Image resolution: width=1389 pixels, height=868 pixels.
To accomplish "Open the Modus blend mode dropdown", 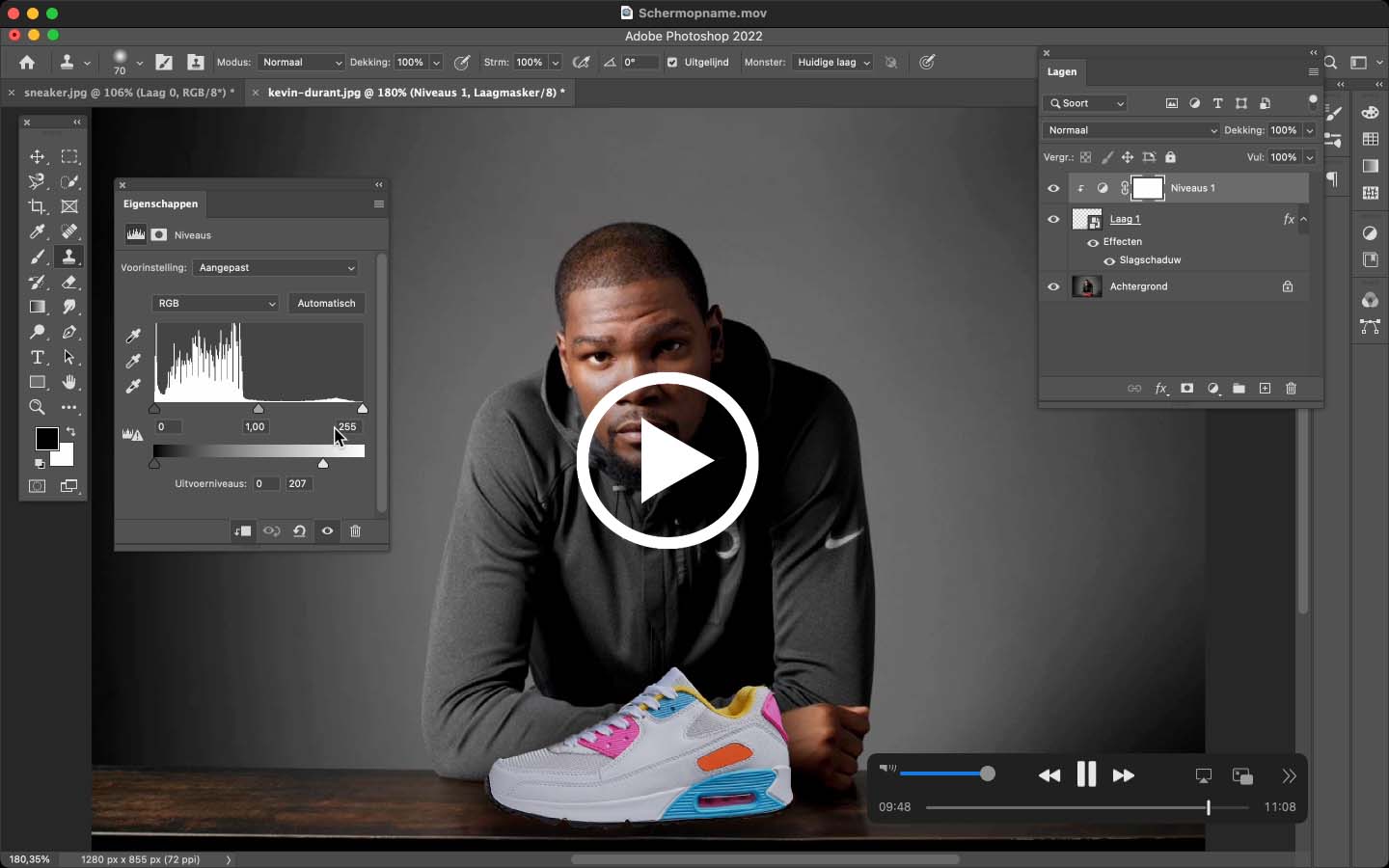I will 301,62.
